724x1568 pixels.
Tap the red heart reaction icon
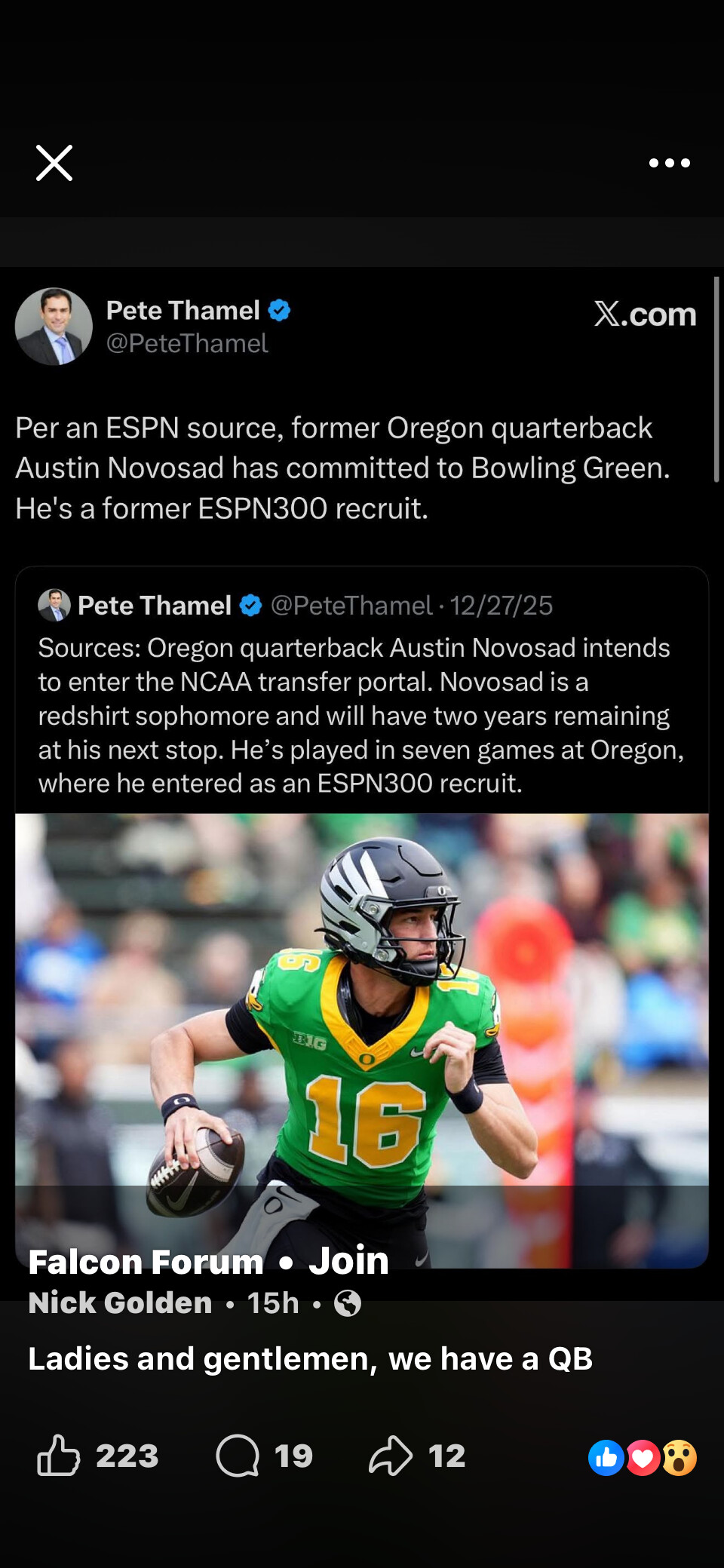[x=643, y=1457]
